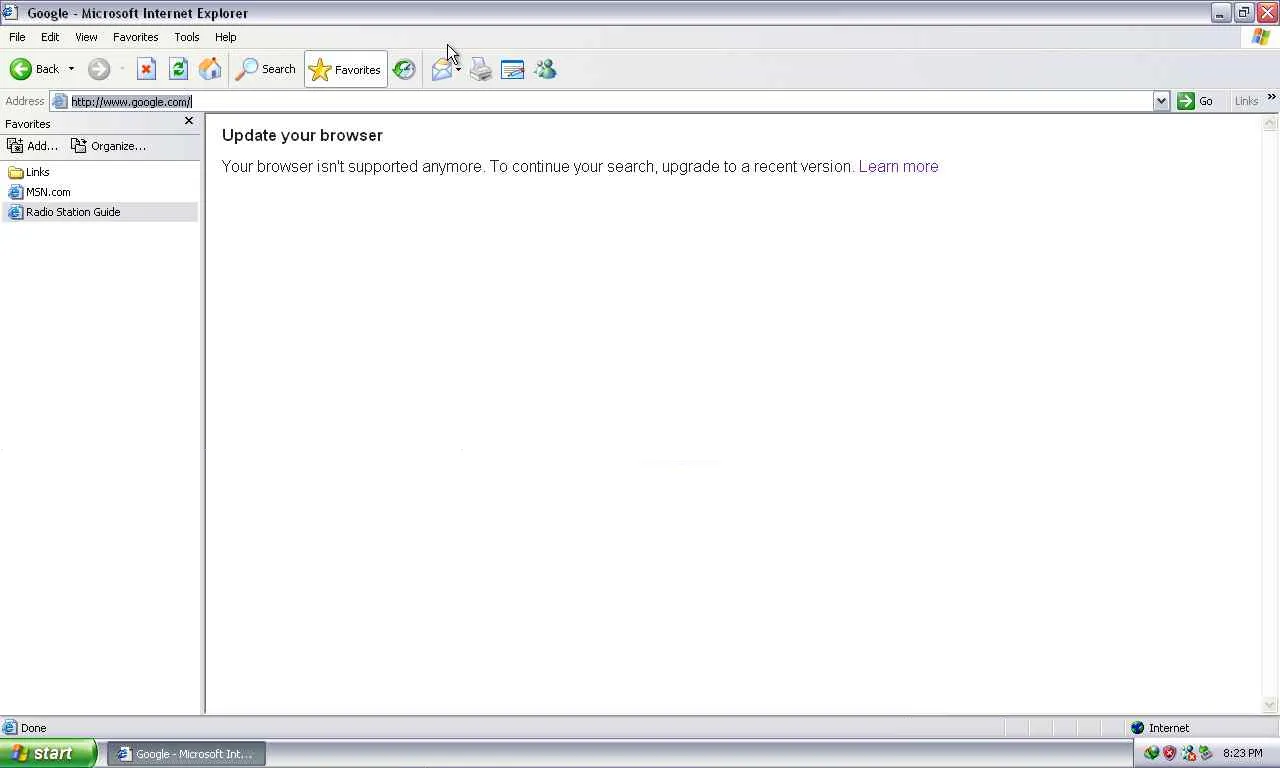Go to the Home page icon

(x=210, y=69)
